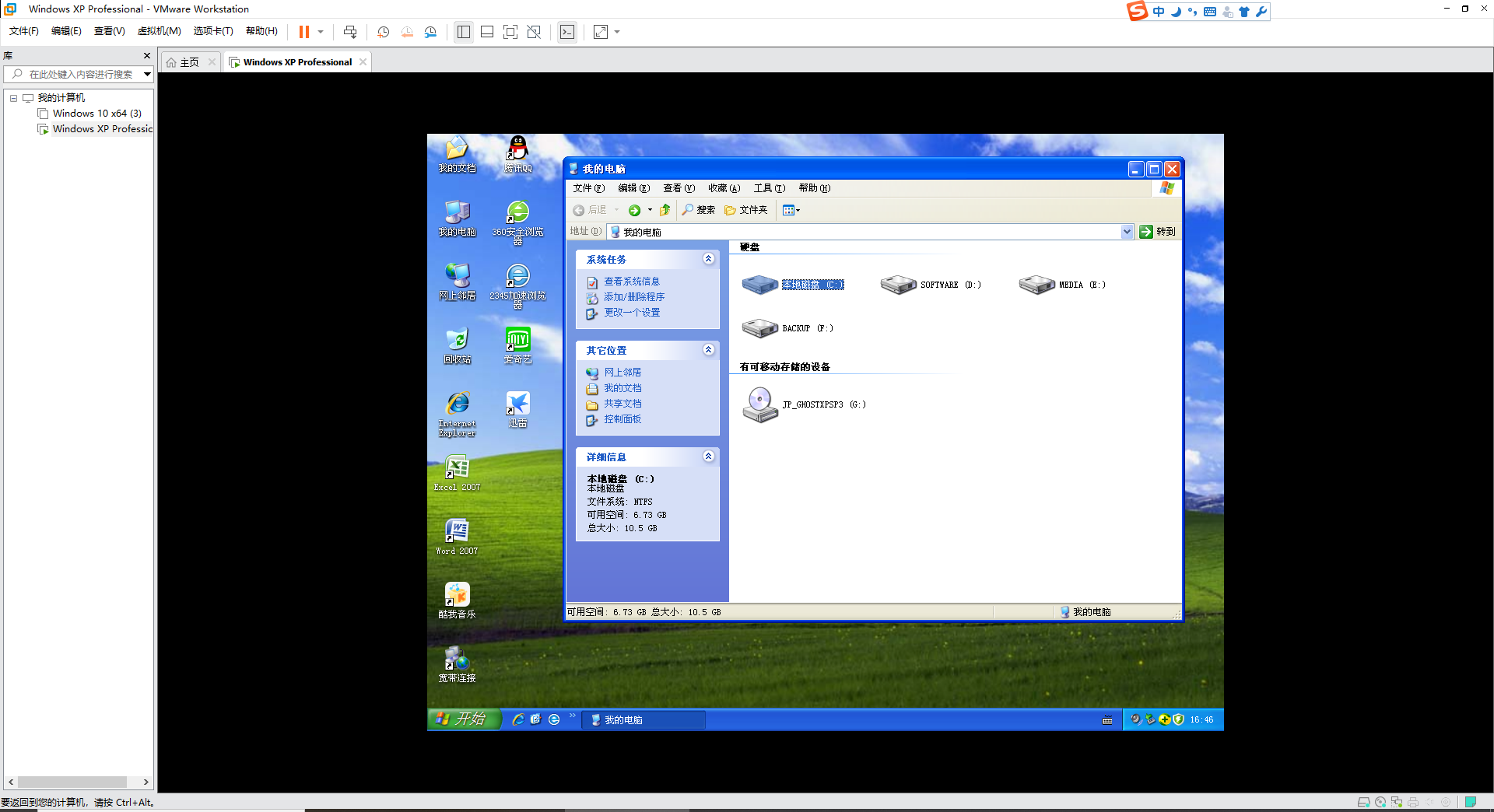This screenshot has height=812, width=1494.
Task: Toggle the thumbnail bar view
Action: [487, 32]
